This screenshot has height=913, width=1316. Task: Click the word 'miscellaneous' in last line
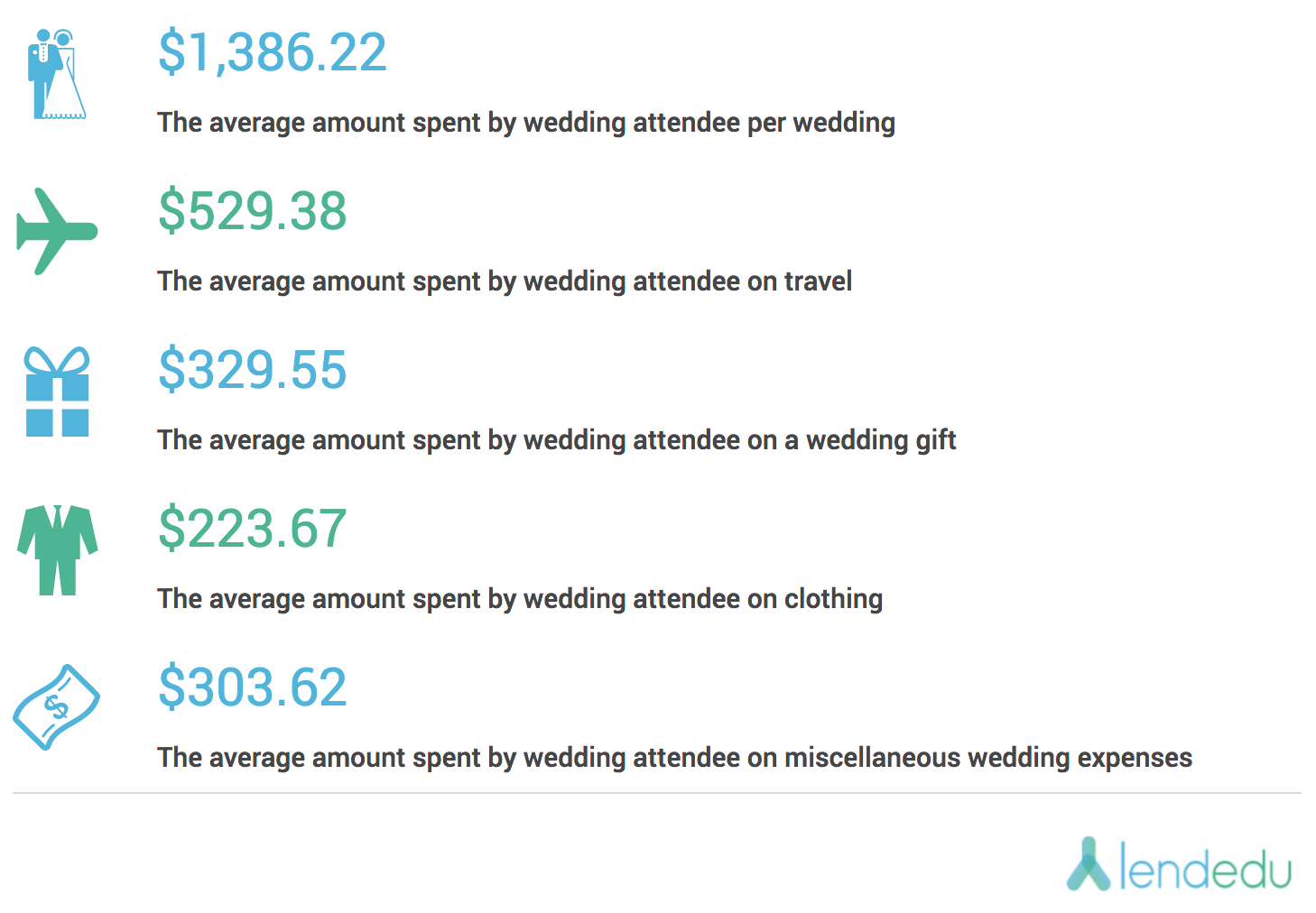[x=872, y=757]
